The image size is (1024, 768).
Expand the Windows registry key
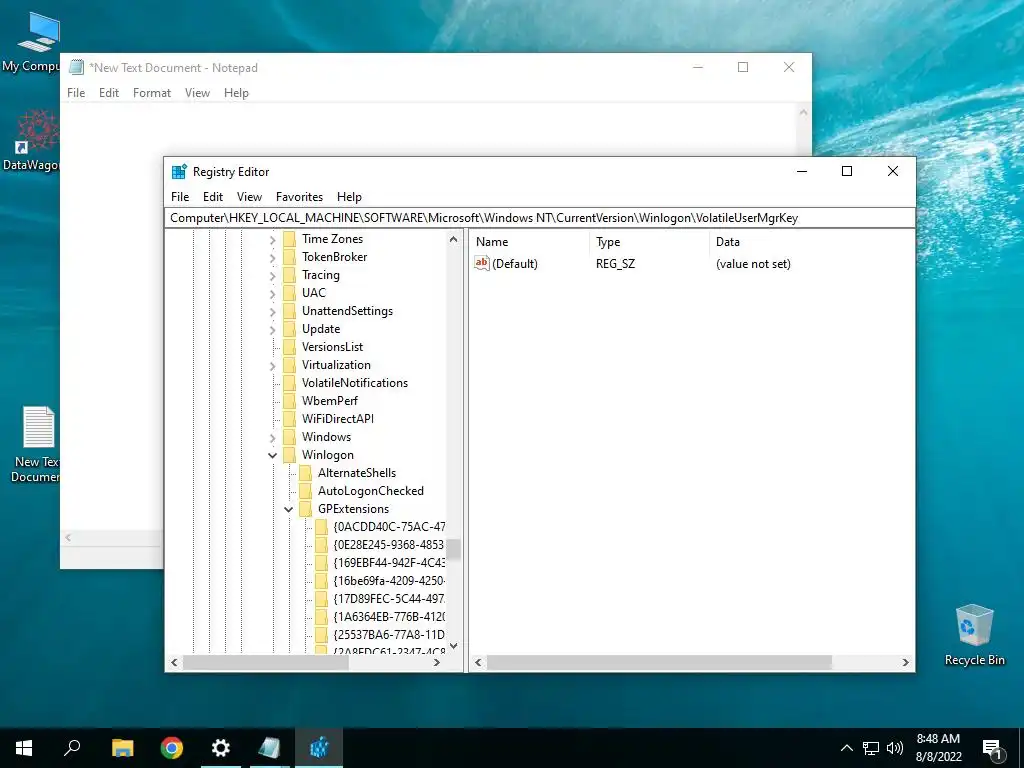(272, 438)
